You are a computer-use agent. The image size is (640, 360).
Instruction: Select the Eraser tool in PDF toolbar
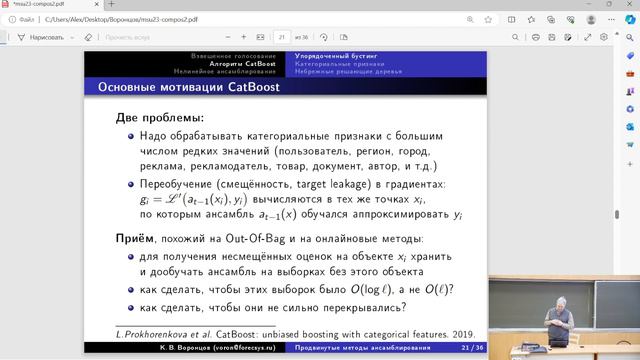point(88,37)
